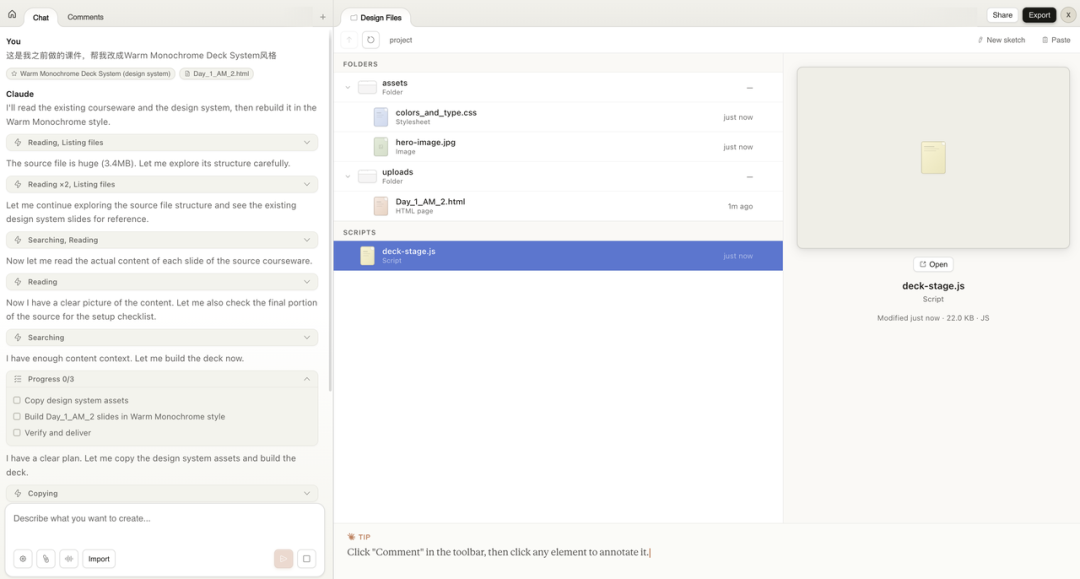1080x579 pixels.
Task: Tick the "Verify and deliver" checkbox
Action: [17, 433]
